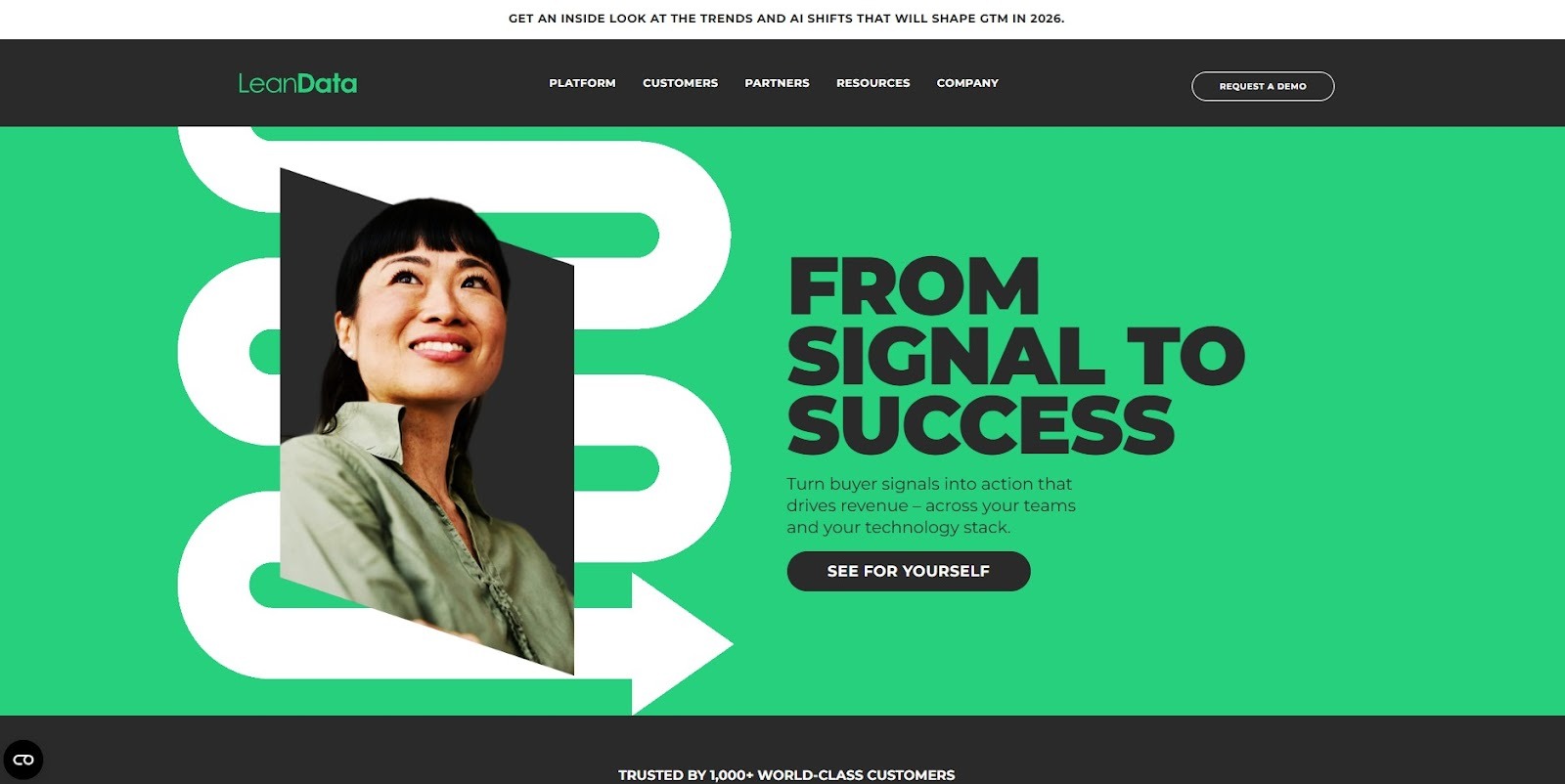Open the circular widget icon at bottom-left
The width and height of the screenshot is (1565, 784).
[23, 760]
